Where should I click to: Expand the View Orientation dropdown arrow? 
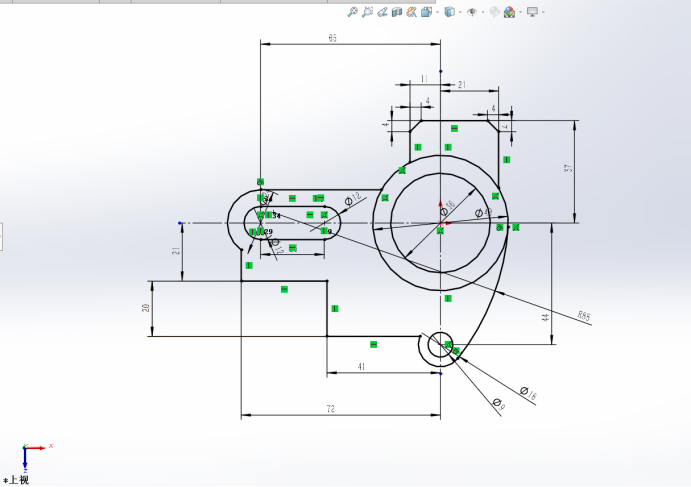(438, 12)
